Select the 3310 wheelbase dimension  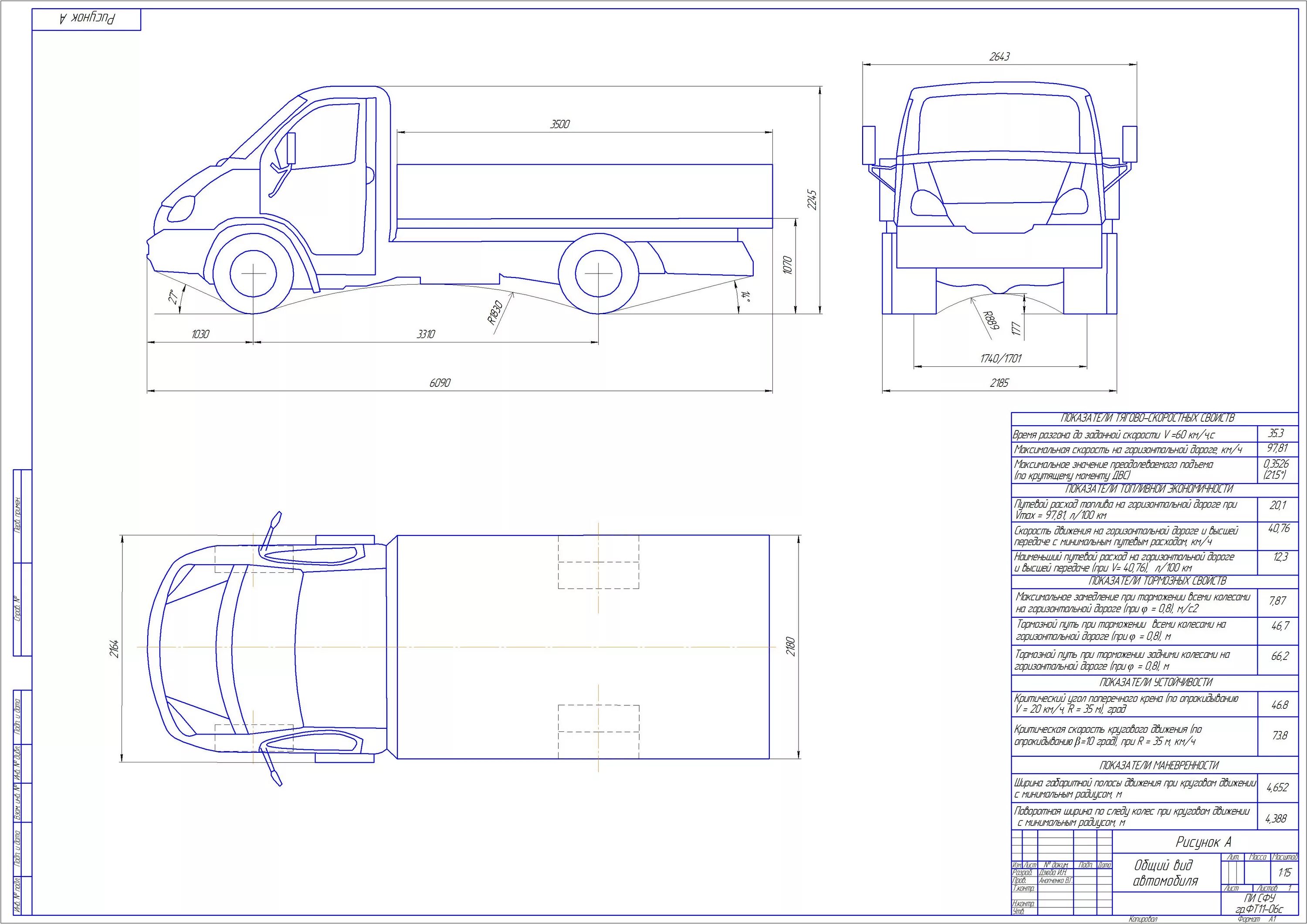[425, 334]
